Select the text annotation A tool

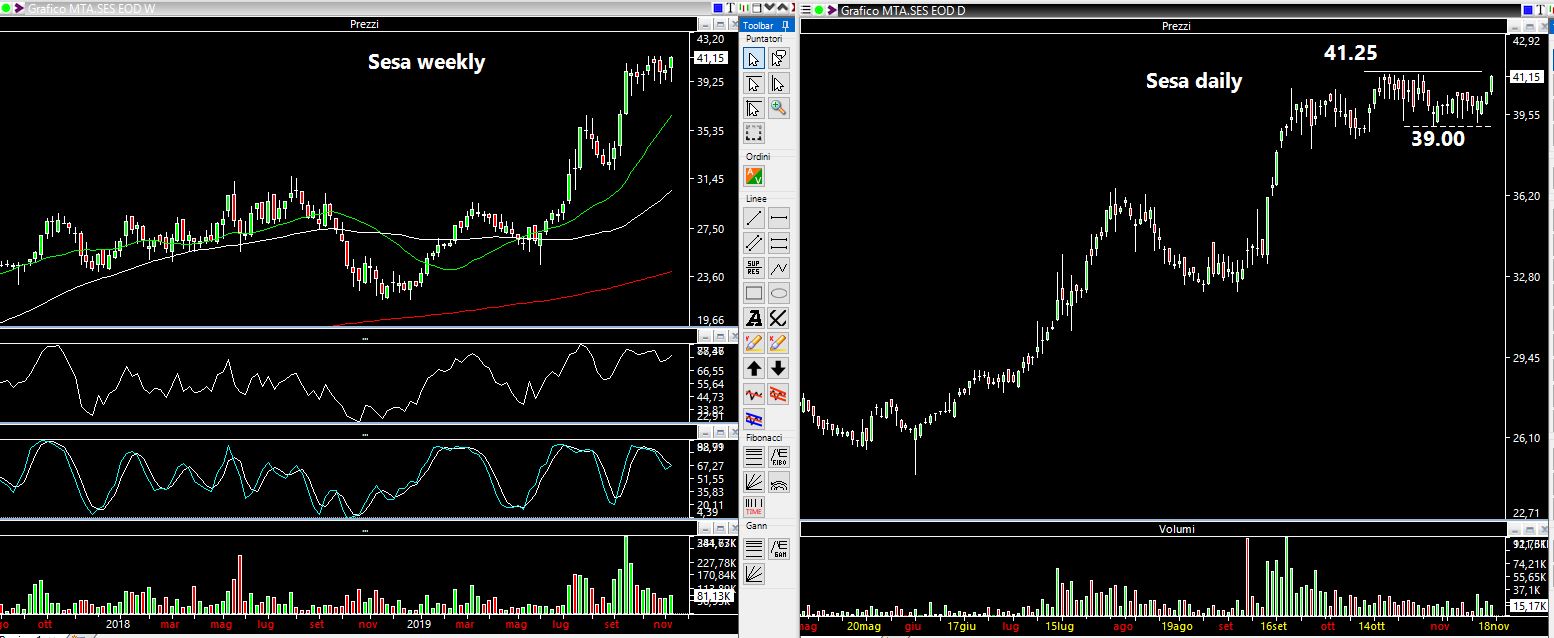pos(754,318)
